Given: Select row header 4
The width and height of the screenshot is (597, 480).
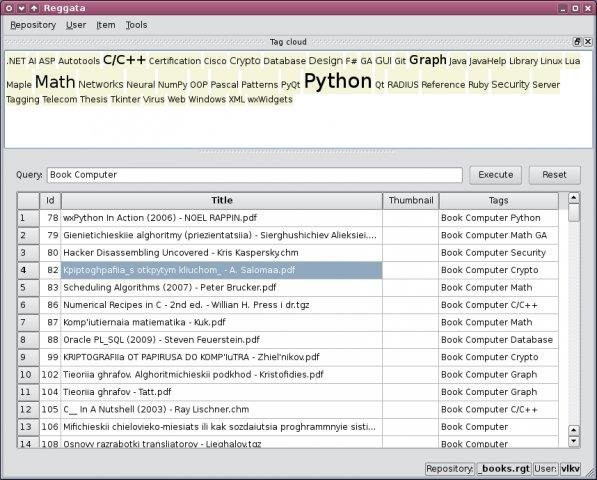Looking at the screenshot, I should click(x=28, y=270).
